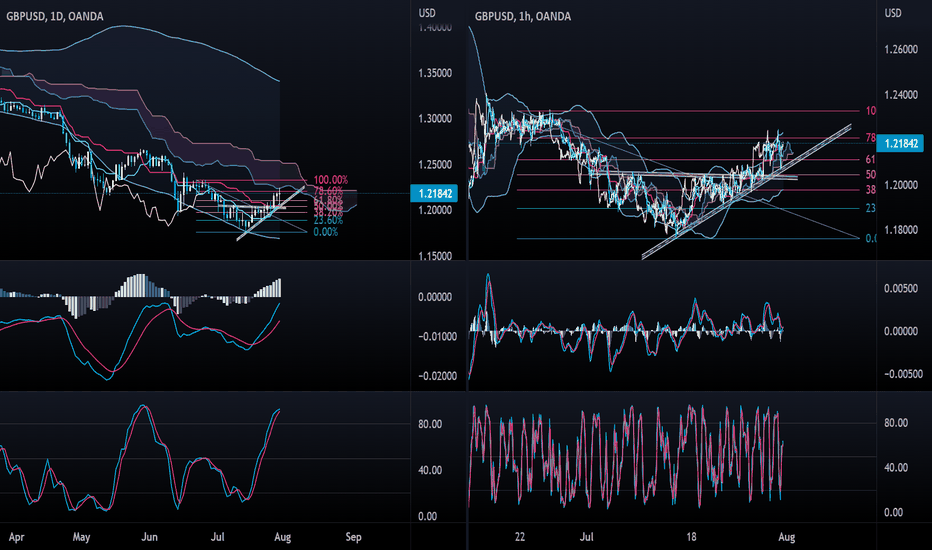Viewport: 932px width, 550px height.
Task: Click 0.00500 on the 1h MACD axis
Action: [901, 289]
